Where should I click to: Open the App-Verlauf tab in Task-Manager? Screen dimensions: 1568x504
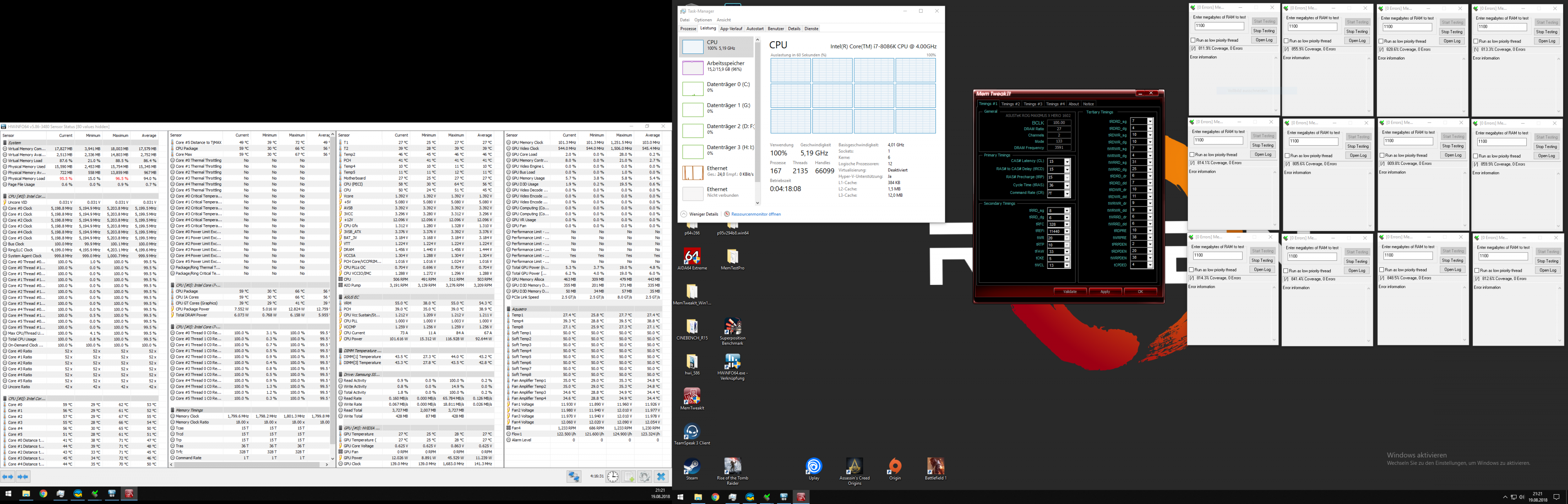(731, 29)
